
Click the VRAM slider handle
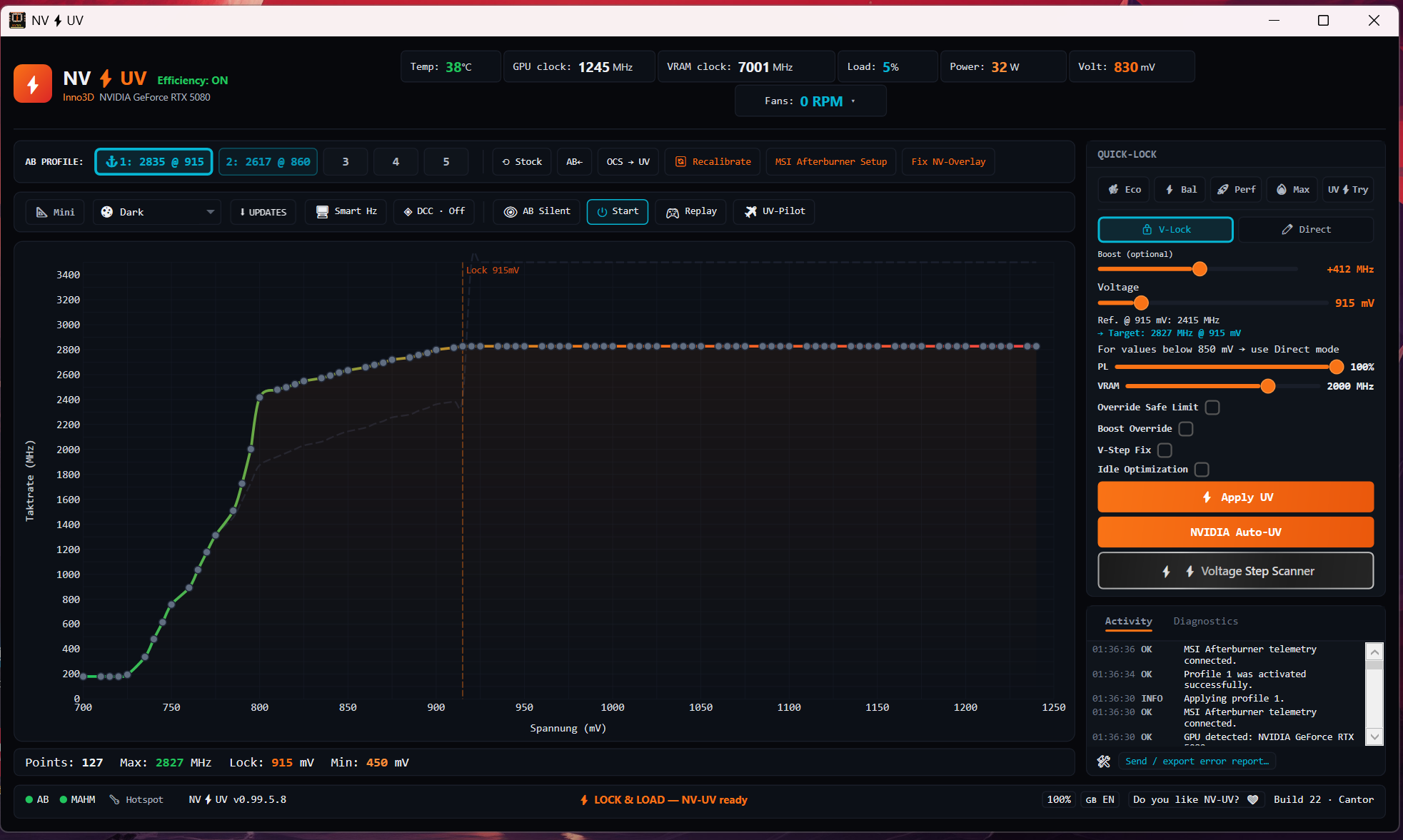(x=1268, y=386)
